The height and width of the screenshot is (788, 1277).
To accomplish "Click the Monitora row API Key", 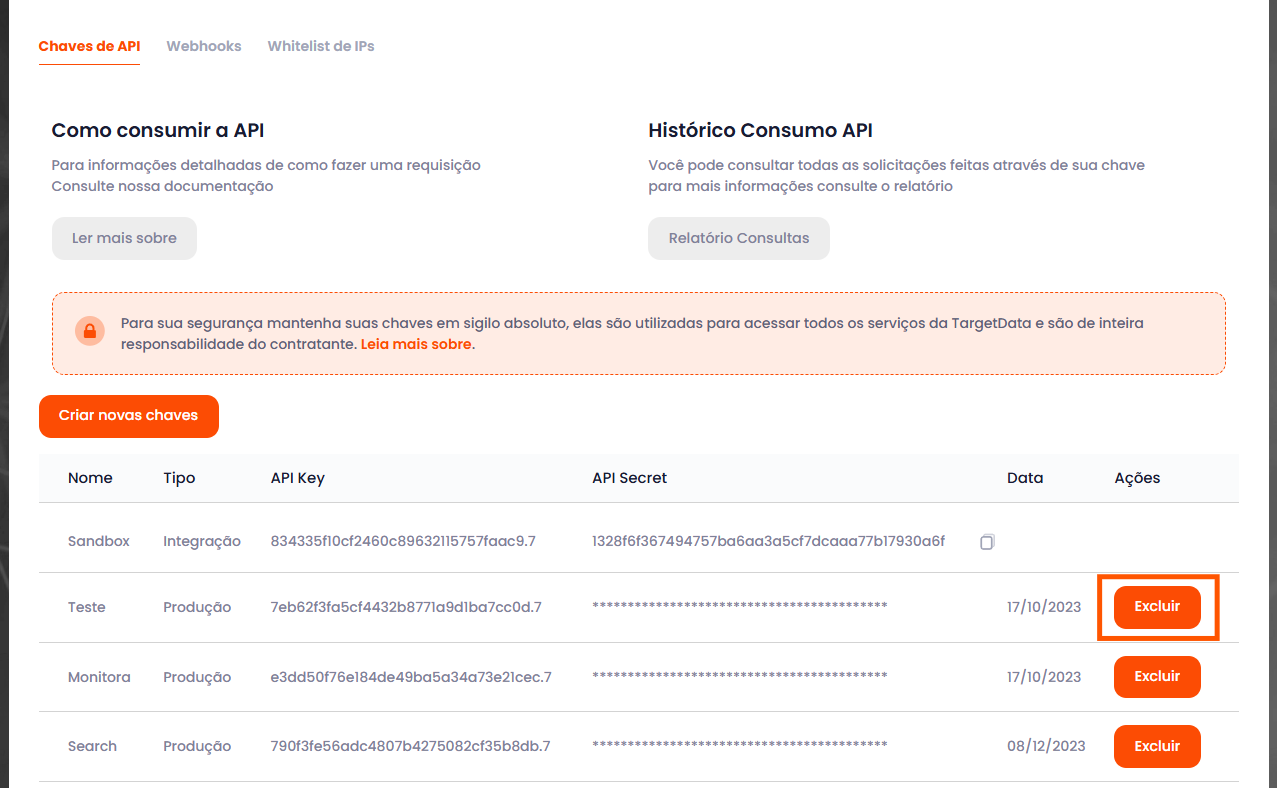I will (x=411, y=677).
